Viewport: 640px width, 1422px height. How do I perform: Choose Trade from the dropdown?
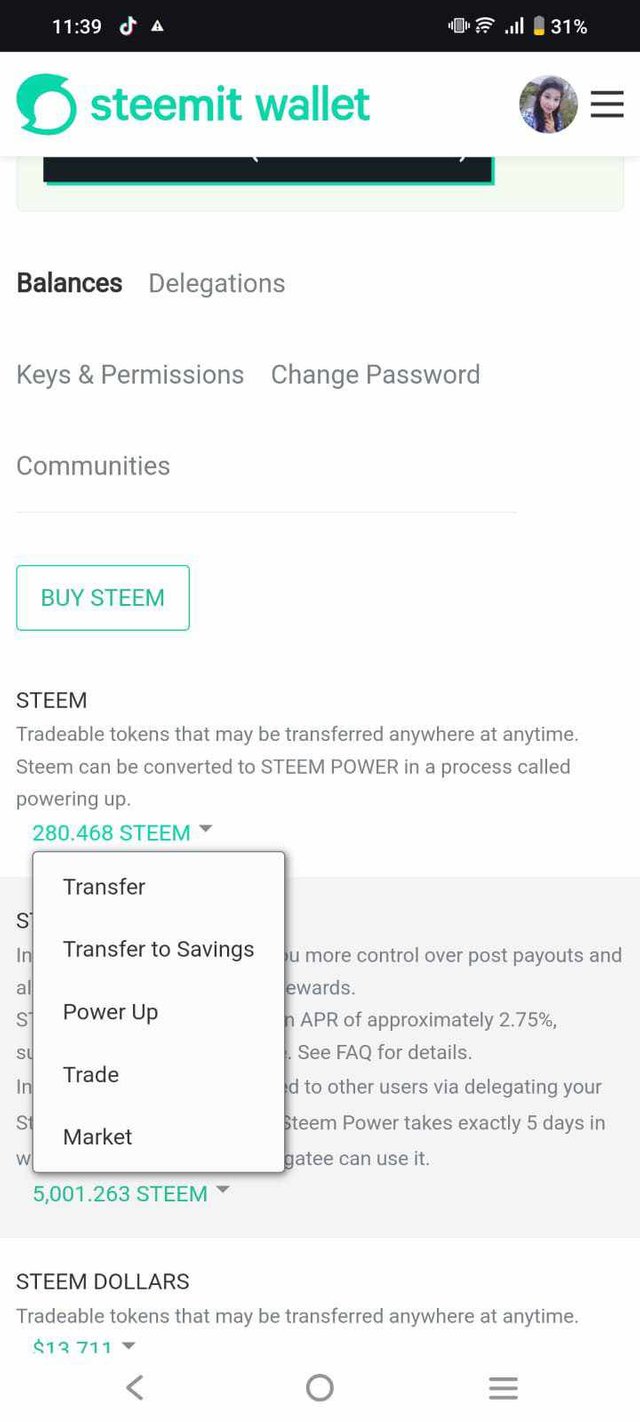(91, 1074)
